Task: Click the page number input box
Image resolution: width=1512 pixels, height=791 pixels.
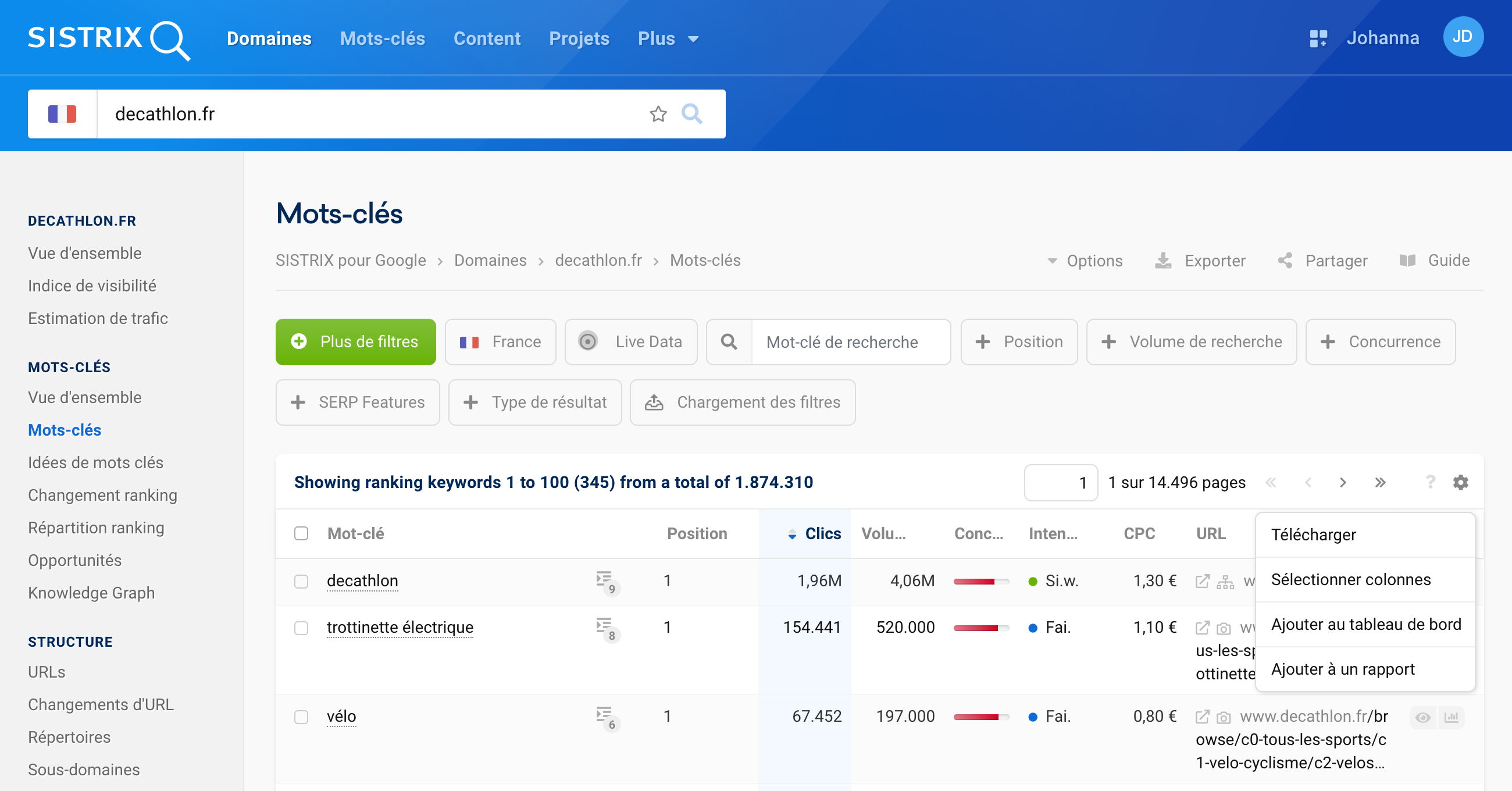Action: pyautogui.click(x=1061, y=483)
